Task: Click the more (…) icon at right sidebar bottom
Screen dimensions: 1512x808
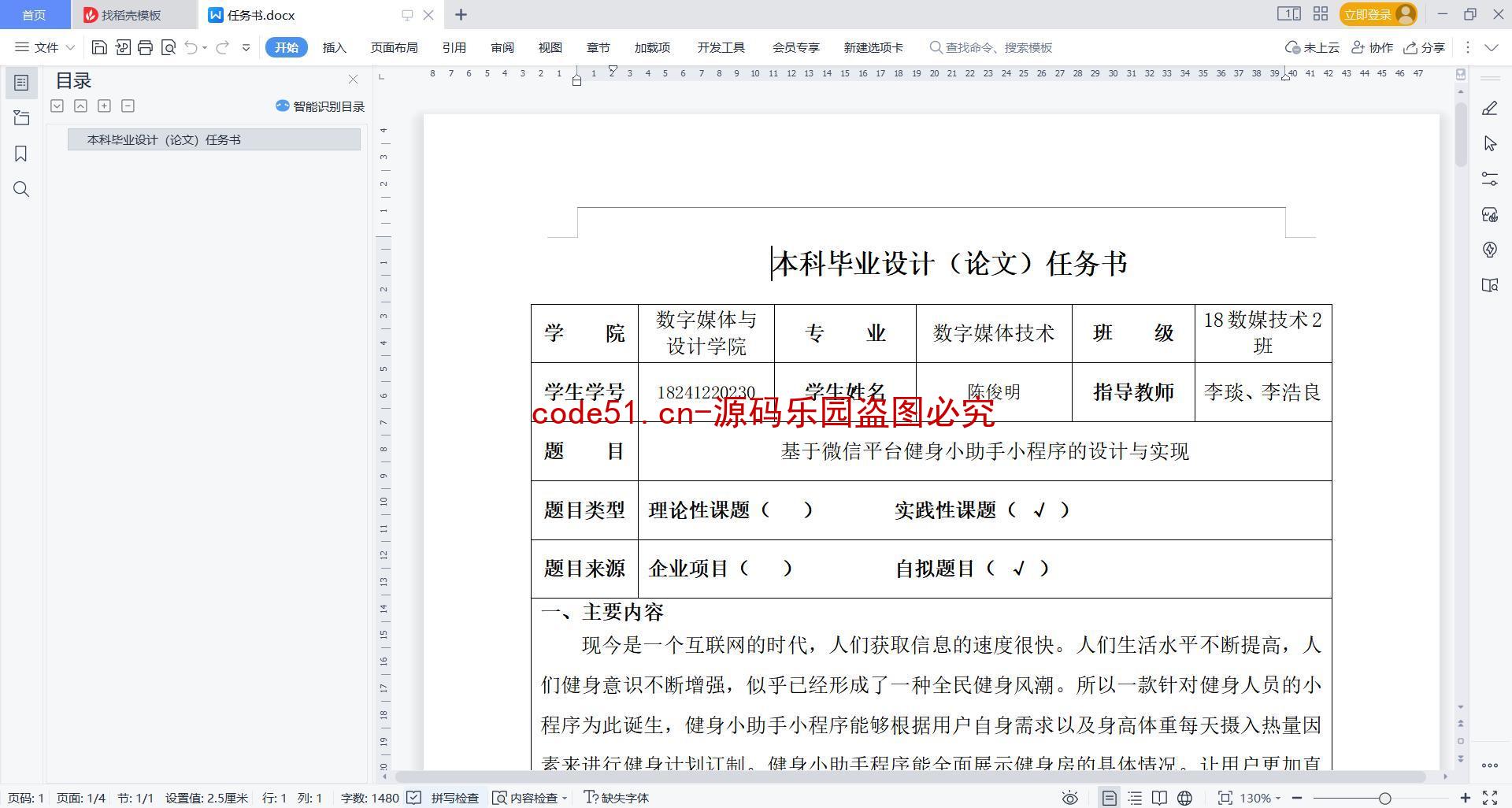Action: [1489, 765]
